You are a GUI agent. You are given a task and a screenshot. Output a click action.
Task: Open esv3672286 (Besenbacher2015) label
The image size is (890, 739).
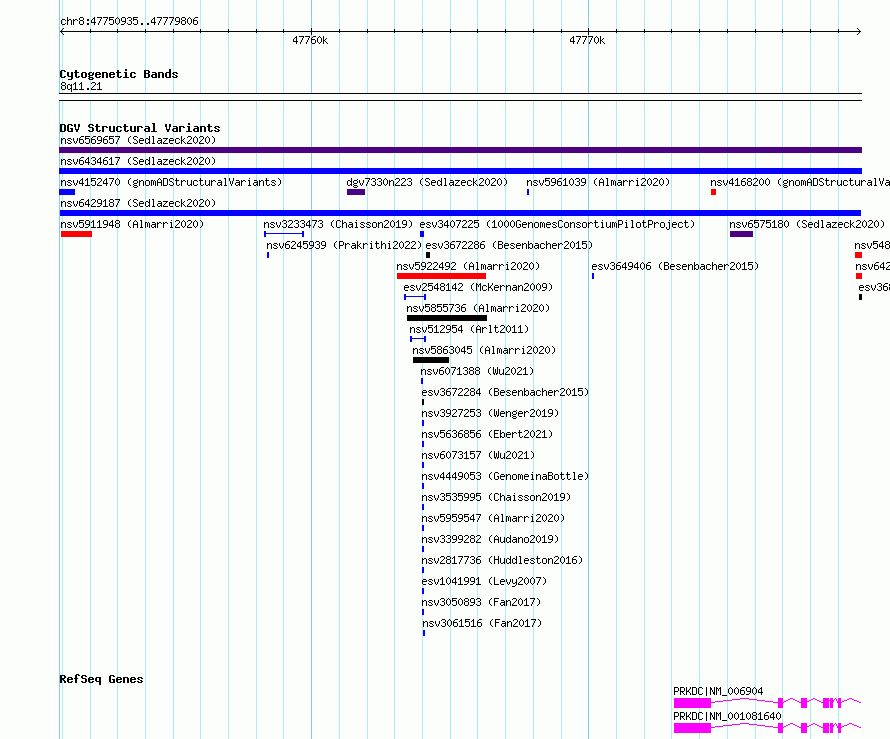(509, 245)
